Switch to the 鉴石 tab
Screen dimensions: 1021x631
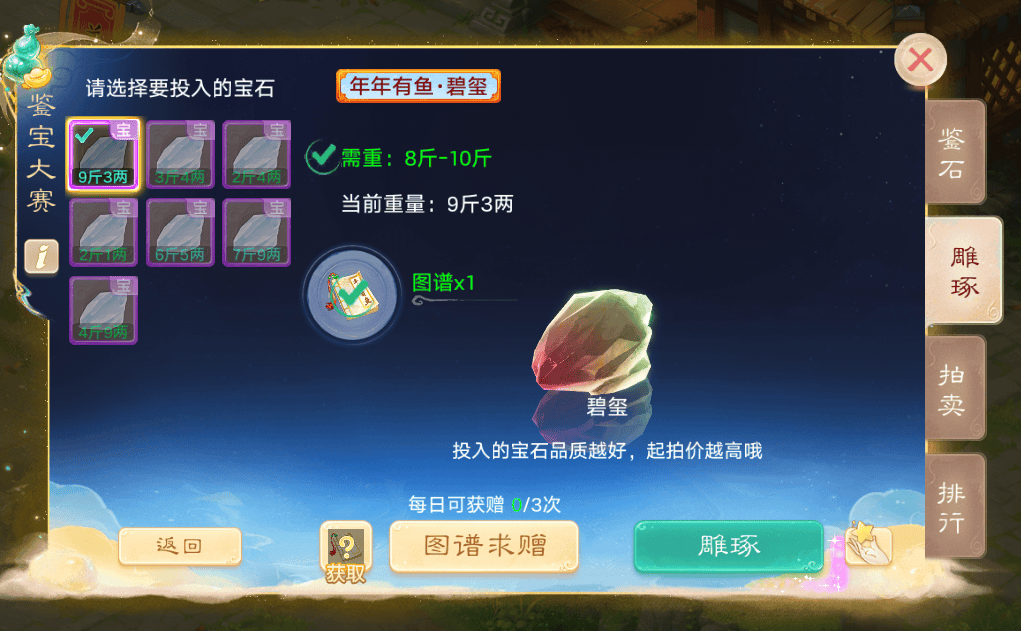tap(955, 152)
